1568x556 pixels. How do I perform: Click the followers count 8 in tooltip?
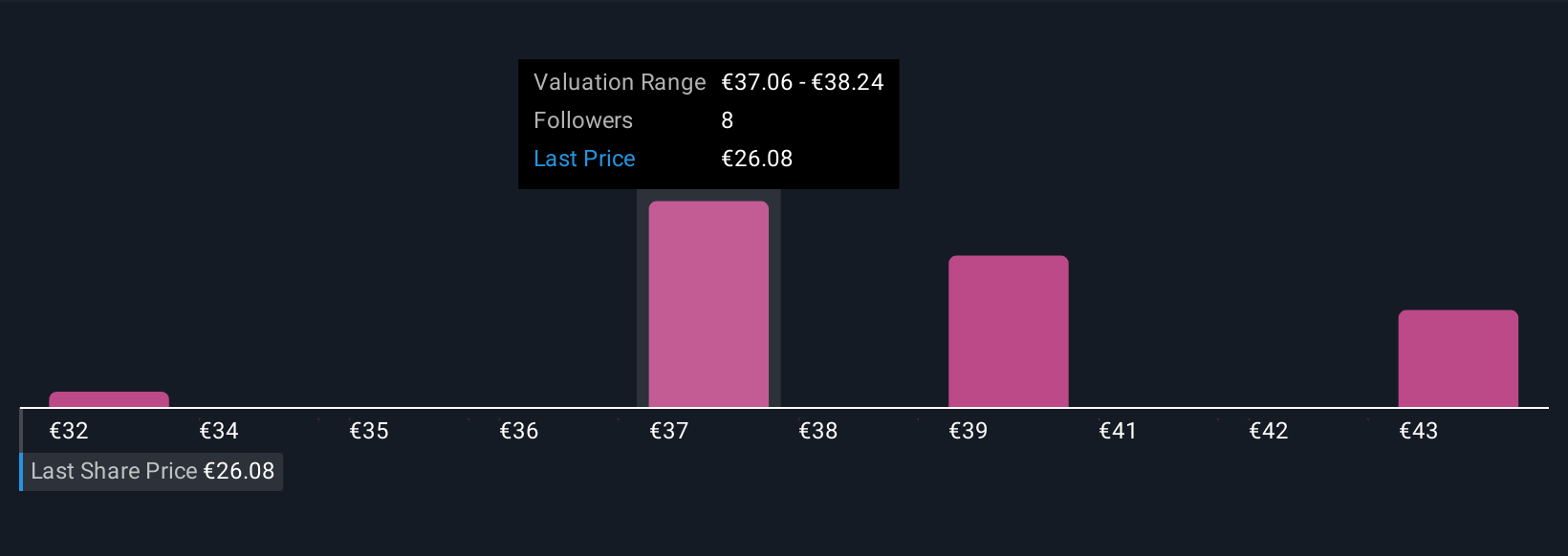point(728,120)
